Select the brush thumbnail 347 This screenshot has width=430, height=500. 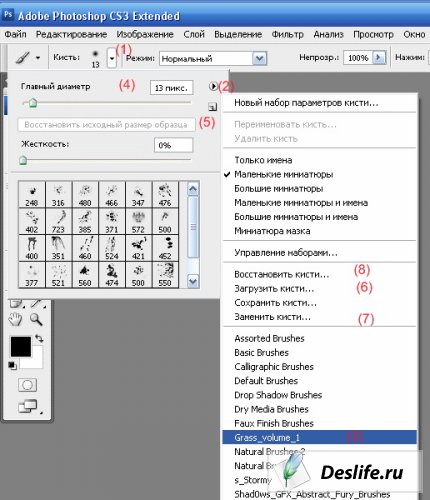point(138,195)
